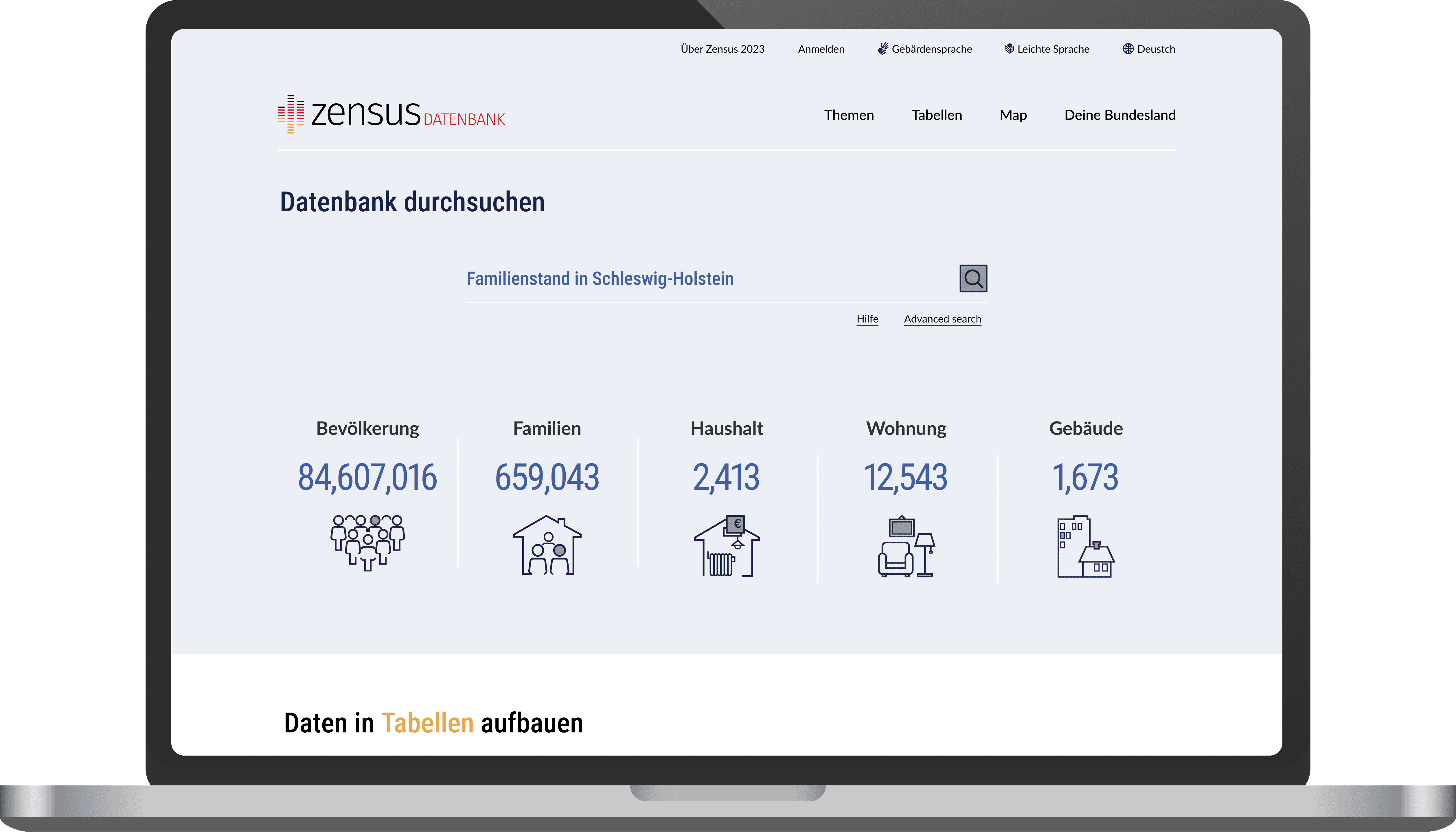The width and height of the screenshot is (1456, 832).
Task: Click the orange word Tabellen in heading
Action: 428,723
